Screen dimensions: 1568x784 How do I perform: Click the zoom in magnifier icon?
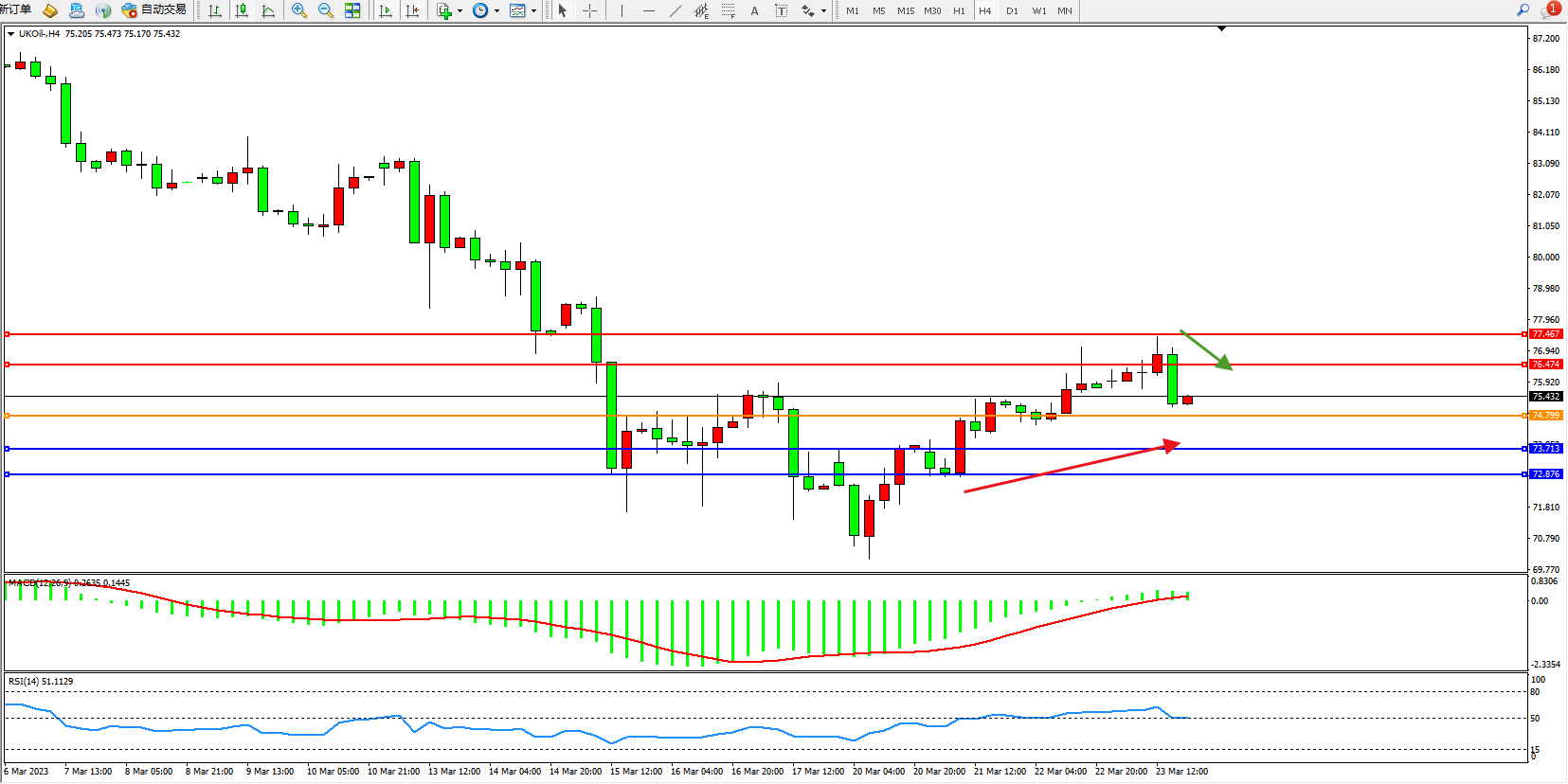[x=299, y=10]
